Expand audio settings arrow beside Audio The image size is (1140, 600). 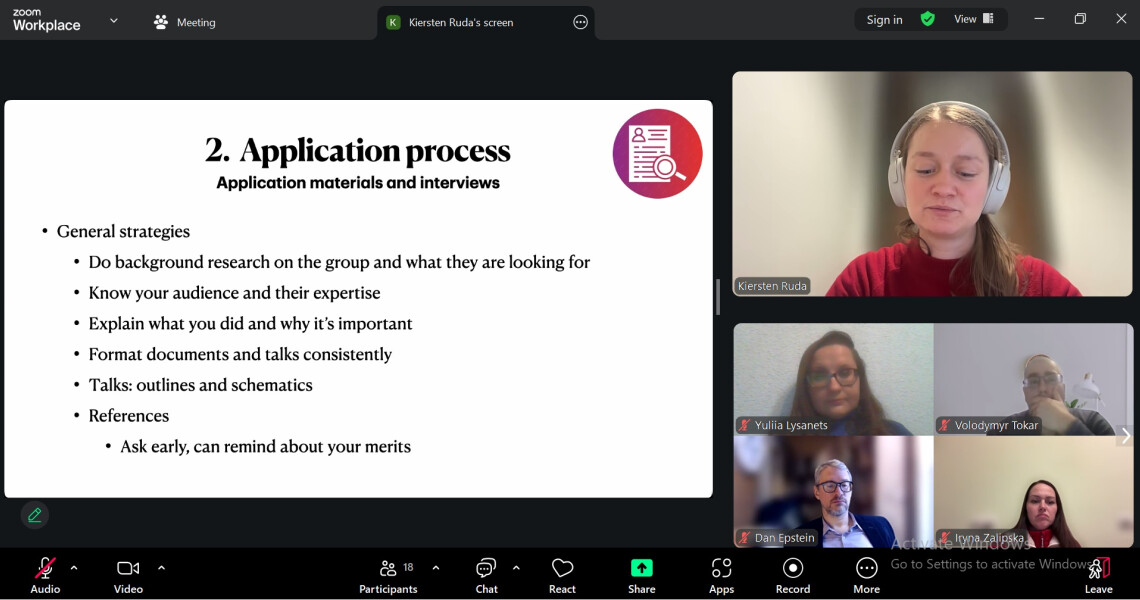coord(74,567)
